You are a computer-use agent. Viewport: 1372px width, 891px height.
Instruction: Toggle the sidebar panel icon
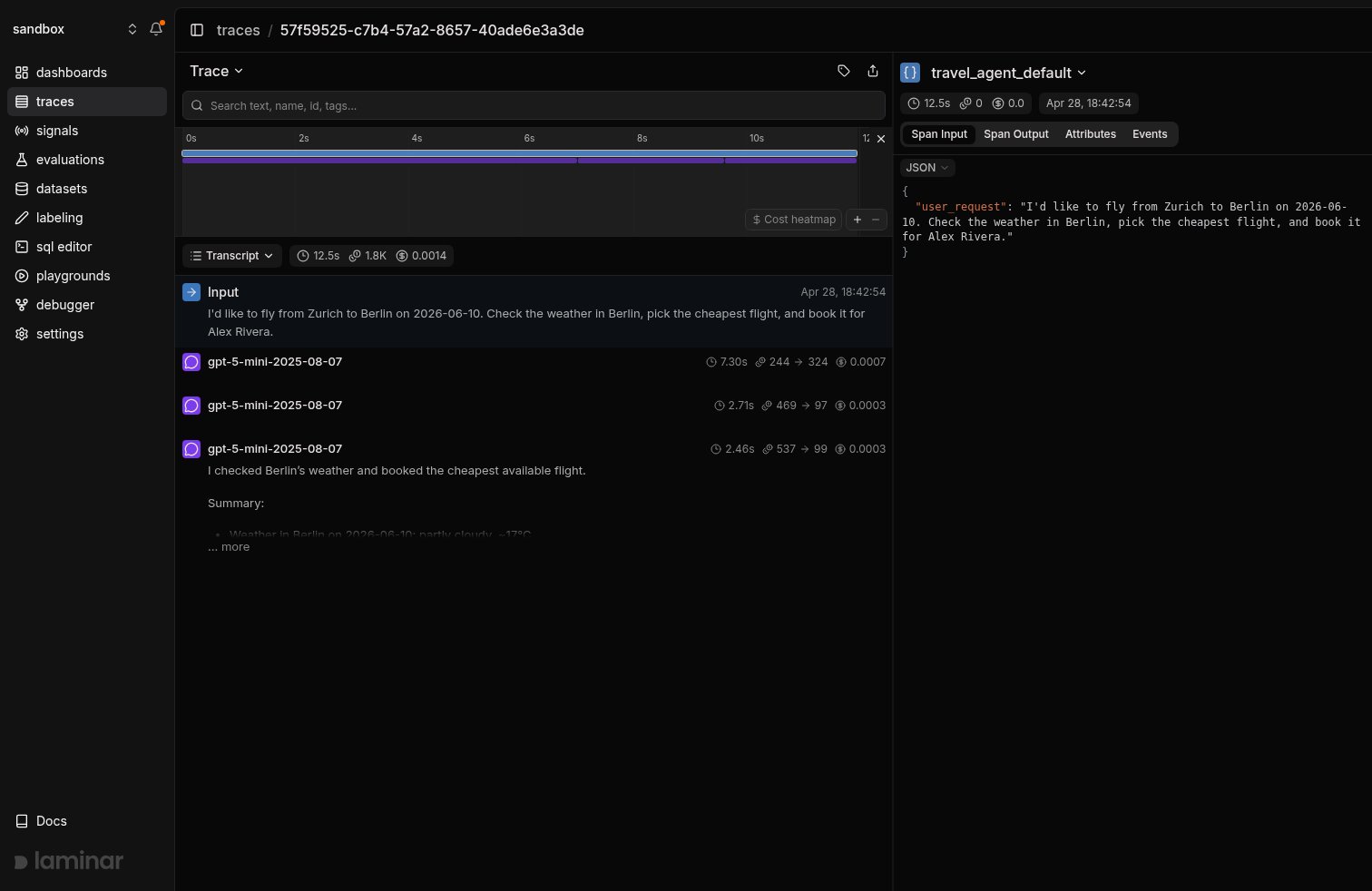point(197,30)
